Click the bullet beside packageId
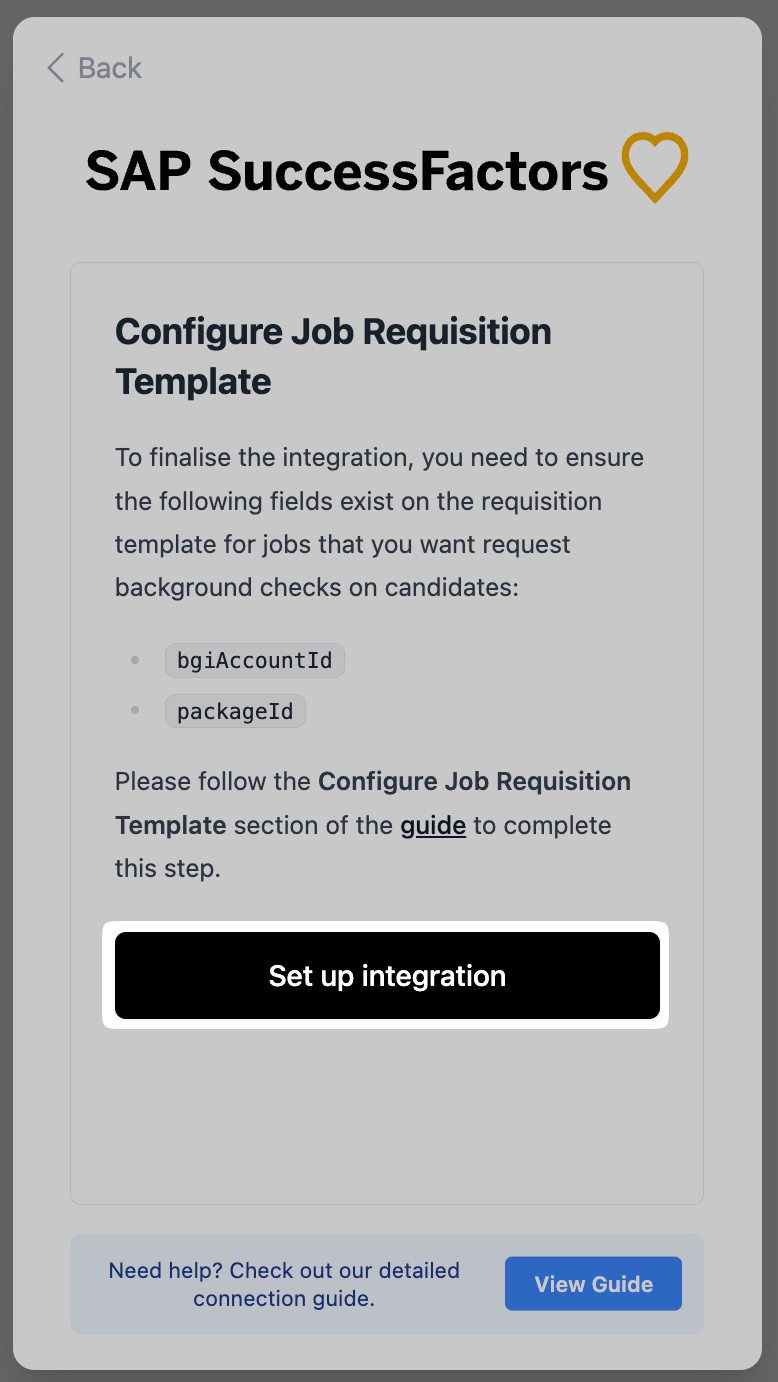This screenshot has height=1382, width=778. pyautogui.click(x=135, y=711)
